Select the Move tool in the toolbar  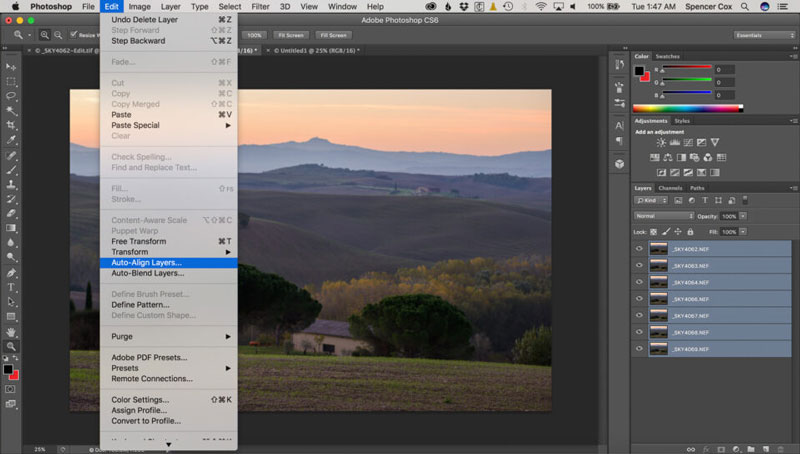point(11,67)
